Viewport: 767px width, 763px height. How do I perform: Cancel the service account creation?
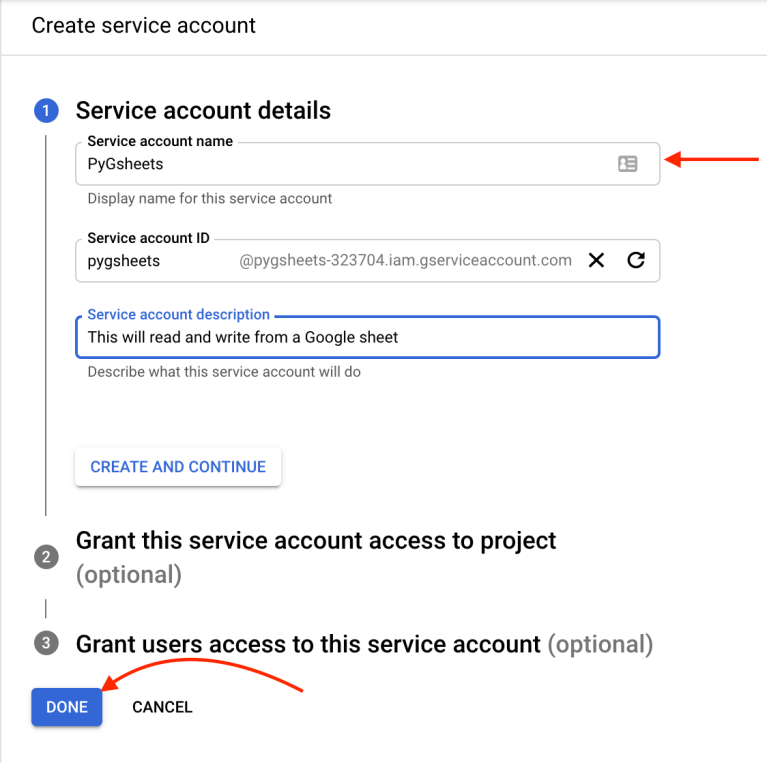[162, 707]
